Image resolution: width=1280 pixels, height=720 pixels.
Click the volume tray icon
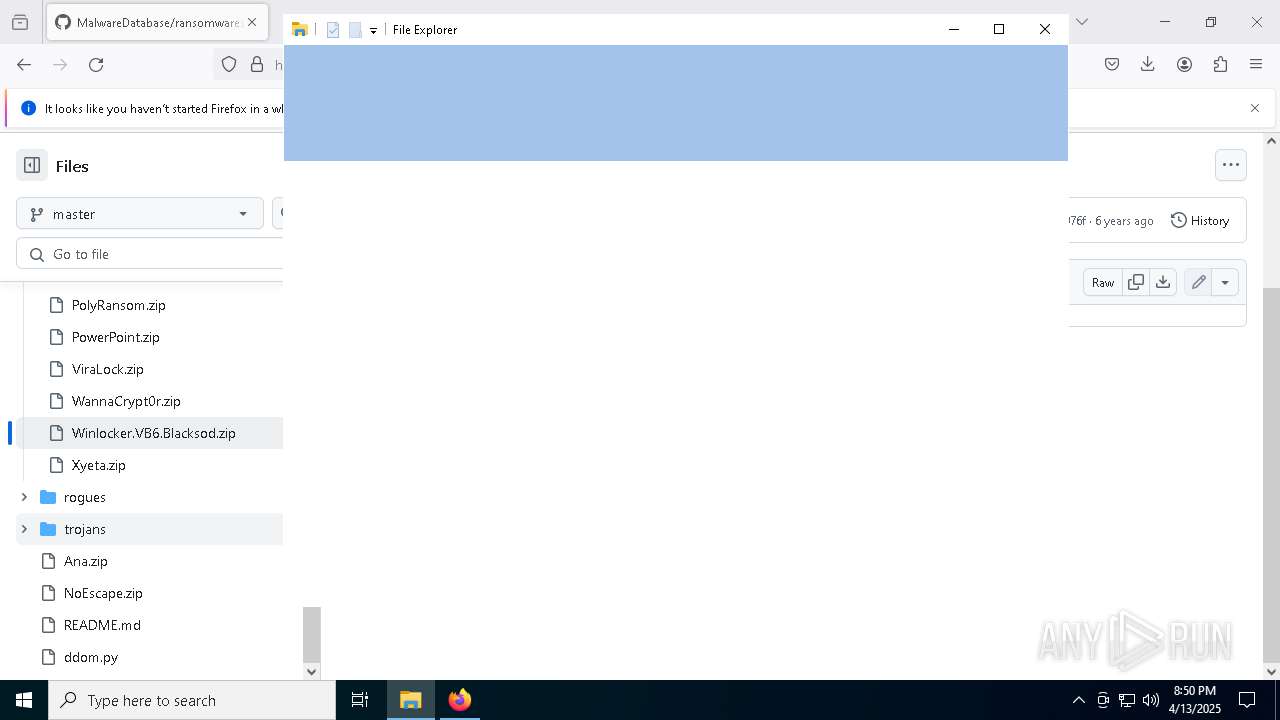point(1150,700)
